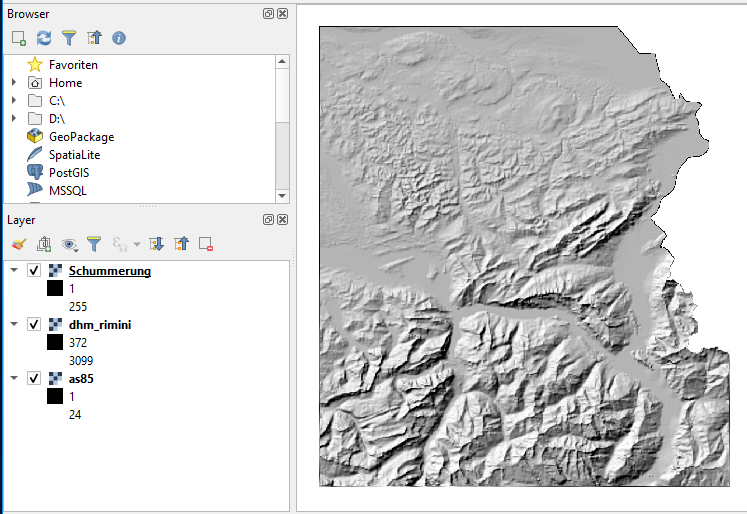Expand the Home folder in Browser
747x514 pixels.
click(13, 83)
